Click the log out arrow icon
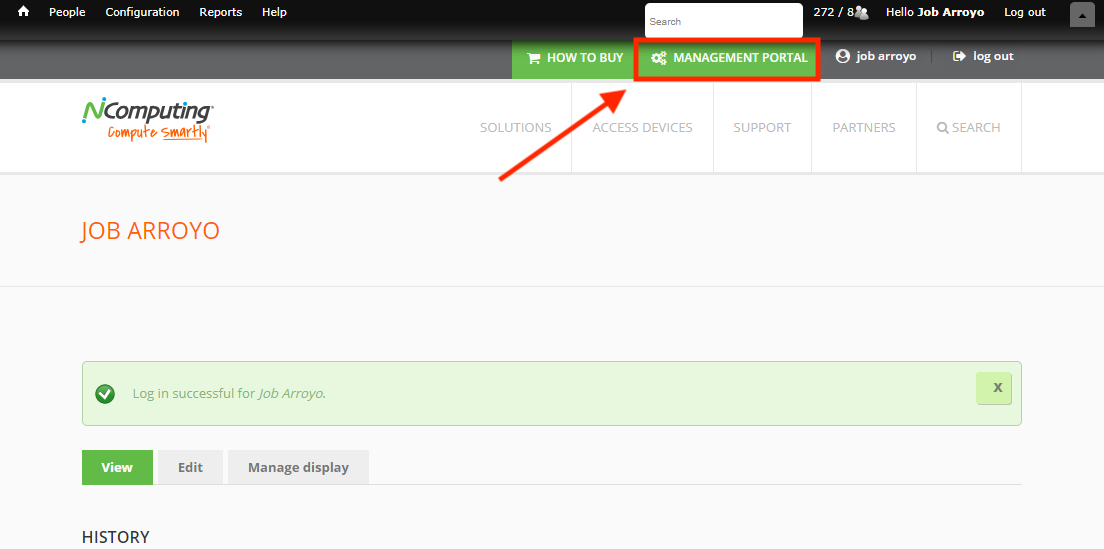This screenshot has height=549, width=1104. 959,56
